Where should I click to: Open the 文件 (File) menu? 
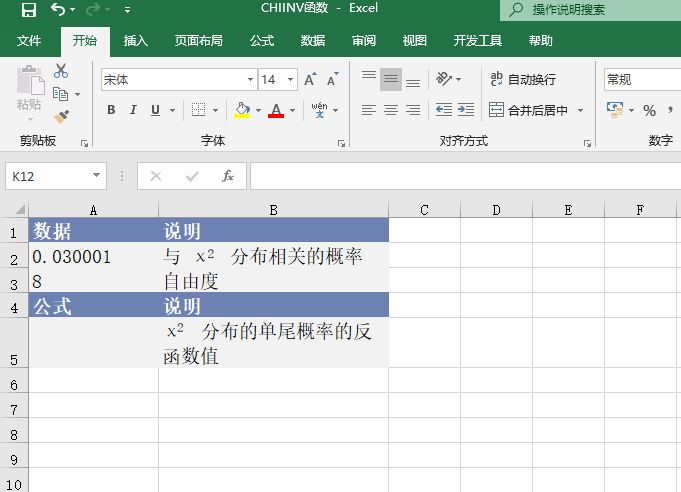[x=29, y=41]
